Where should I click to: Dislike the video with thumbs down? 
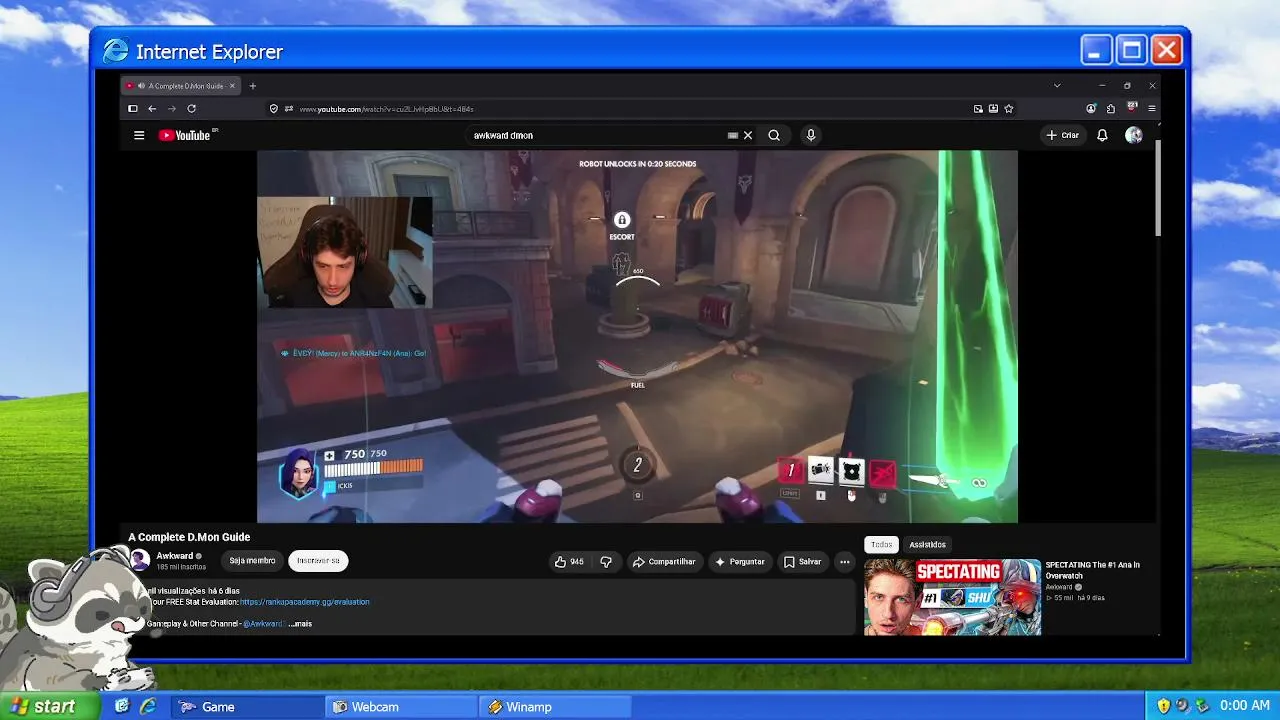coord(606,562)
